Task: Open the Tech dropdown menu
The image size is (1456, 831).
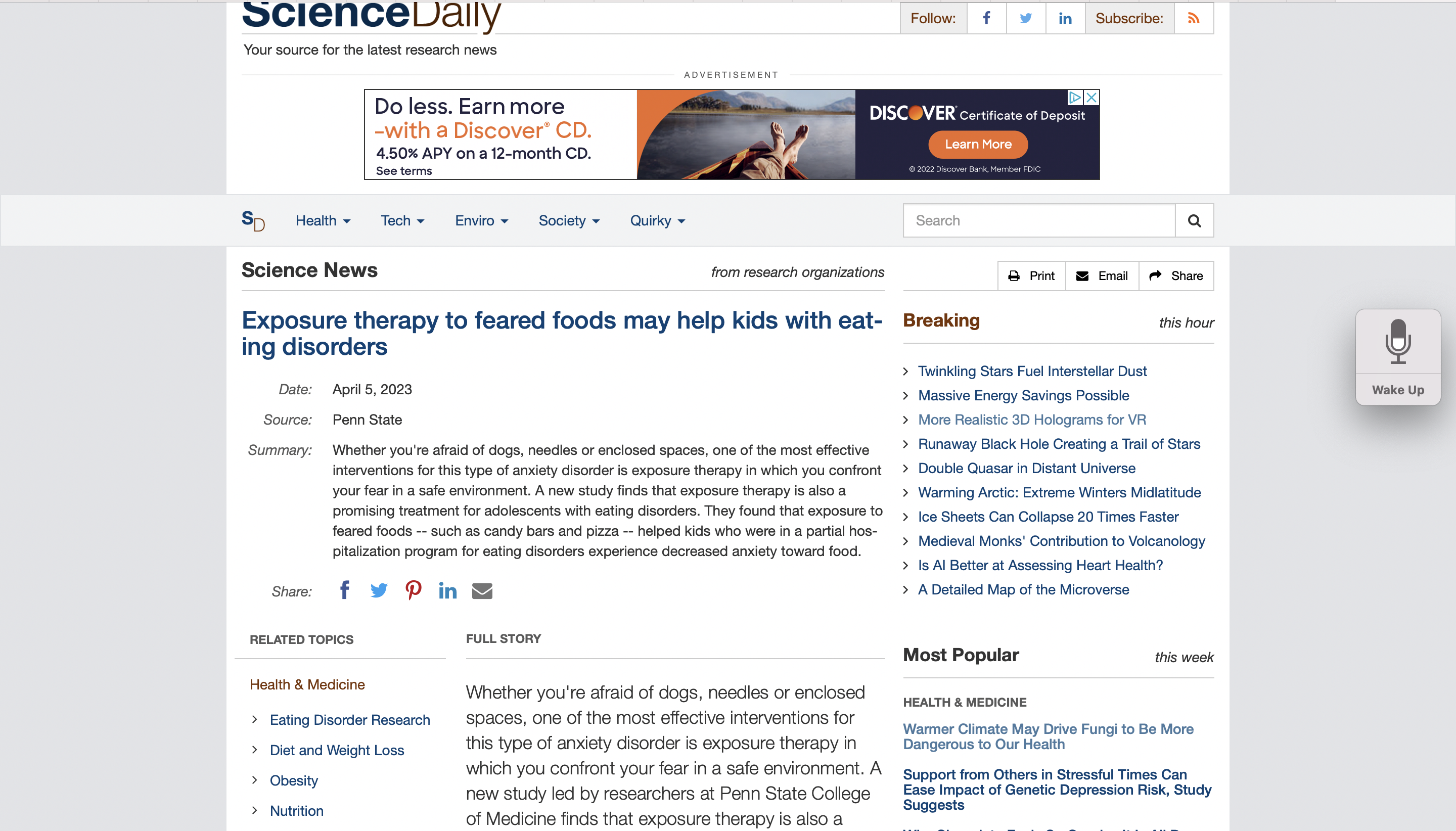Action: pyautogui.click(x=402, y=220)
